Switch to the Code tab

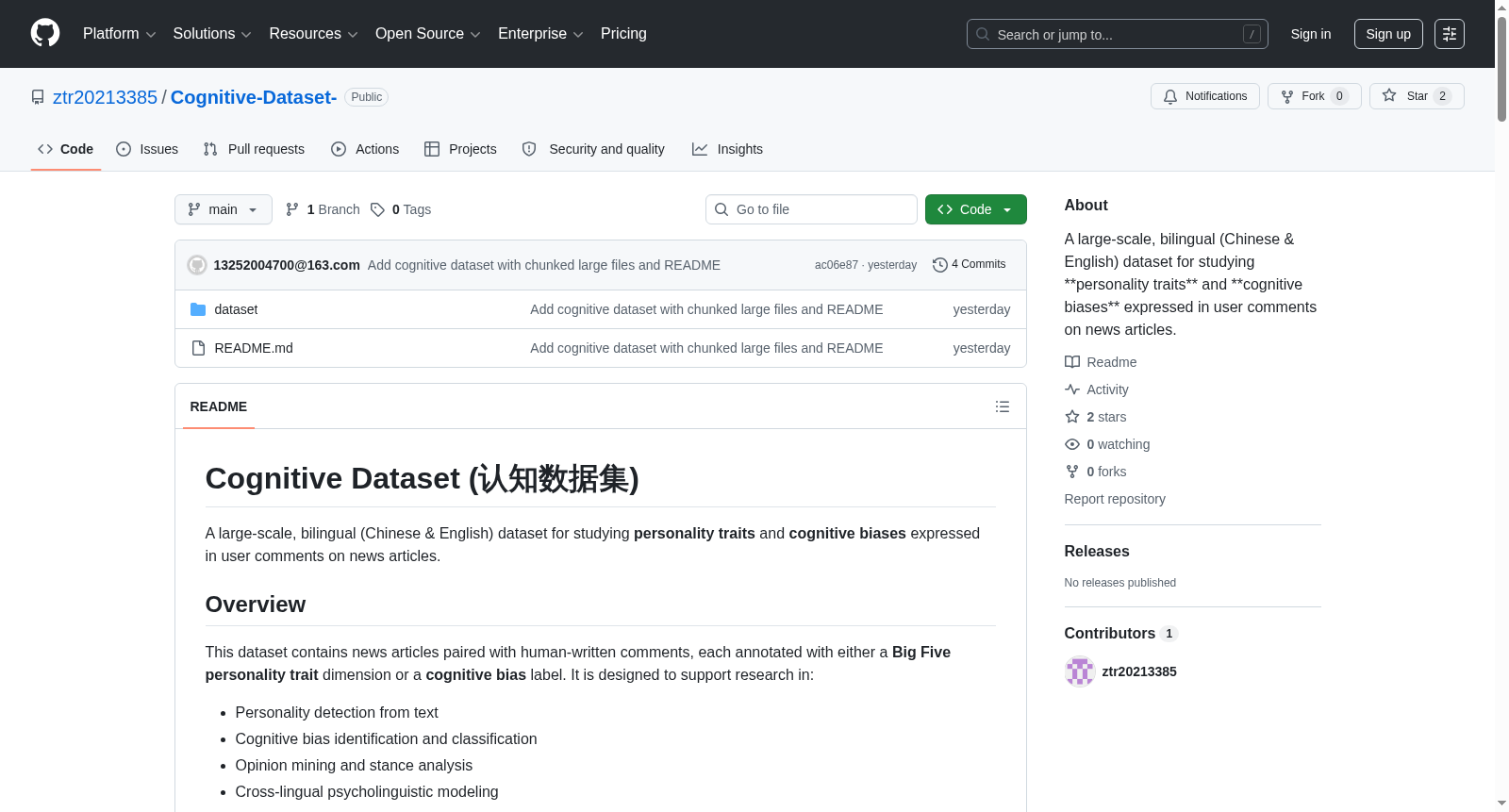pyautogui.click(x=65, y=149)
